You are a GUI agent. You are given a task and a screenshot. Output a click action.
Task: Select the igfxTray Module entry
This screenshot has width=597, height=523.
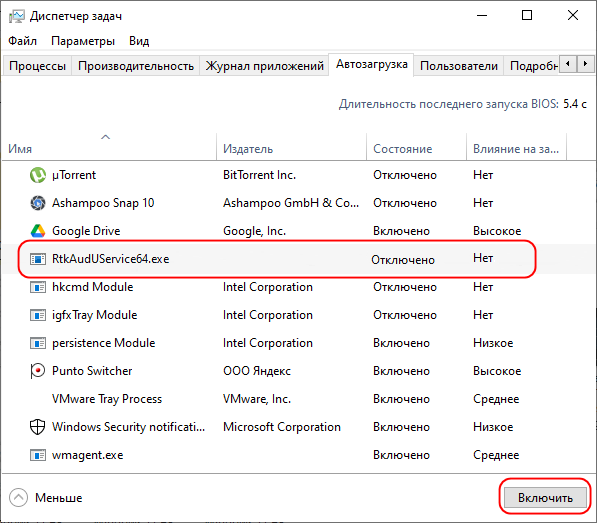point(94,315)
